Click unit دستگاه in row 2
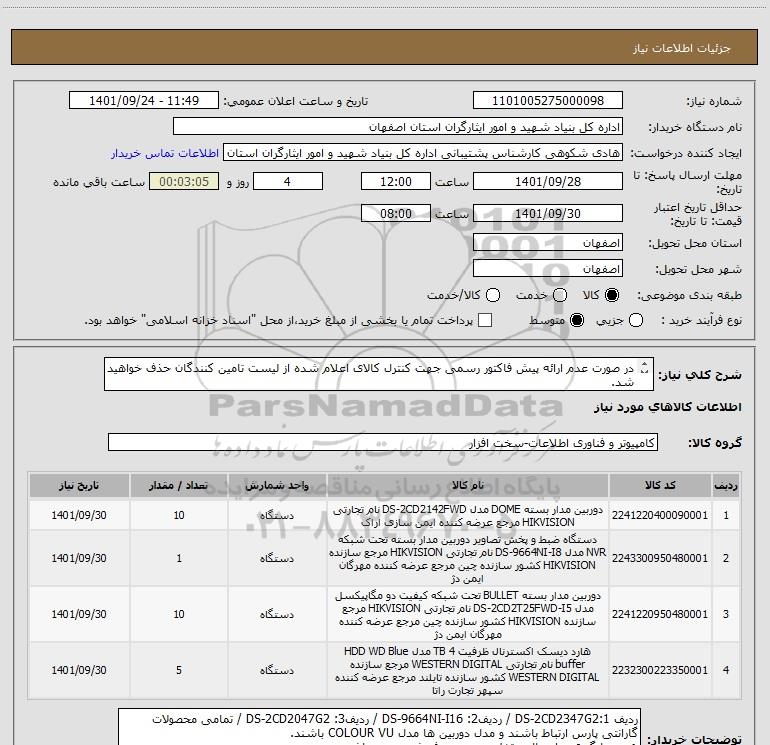This screenshot has width=770, height=745. point(277,558)
